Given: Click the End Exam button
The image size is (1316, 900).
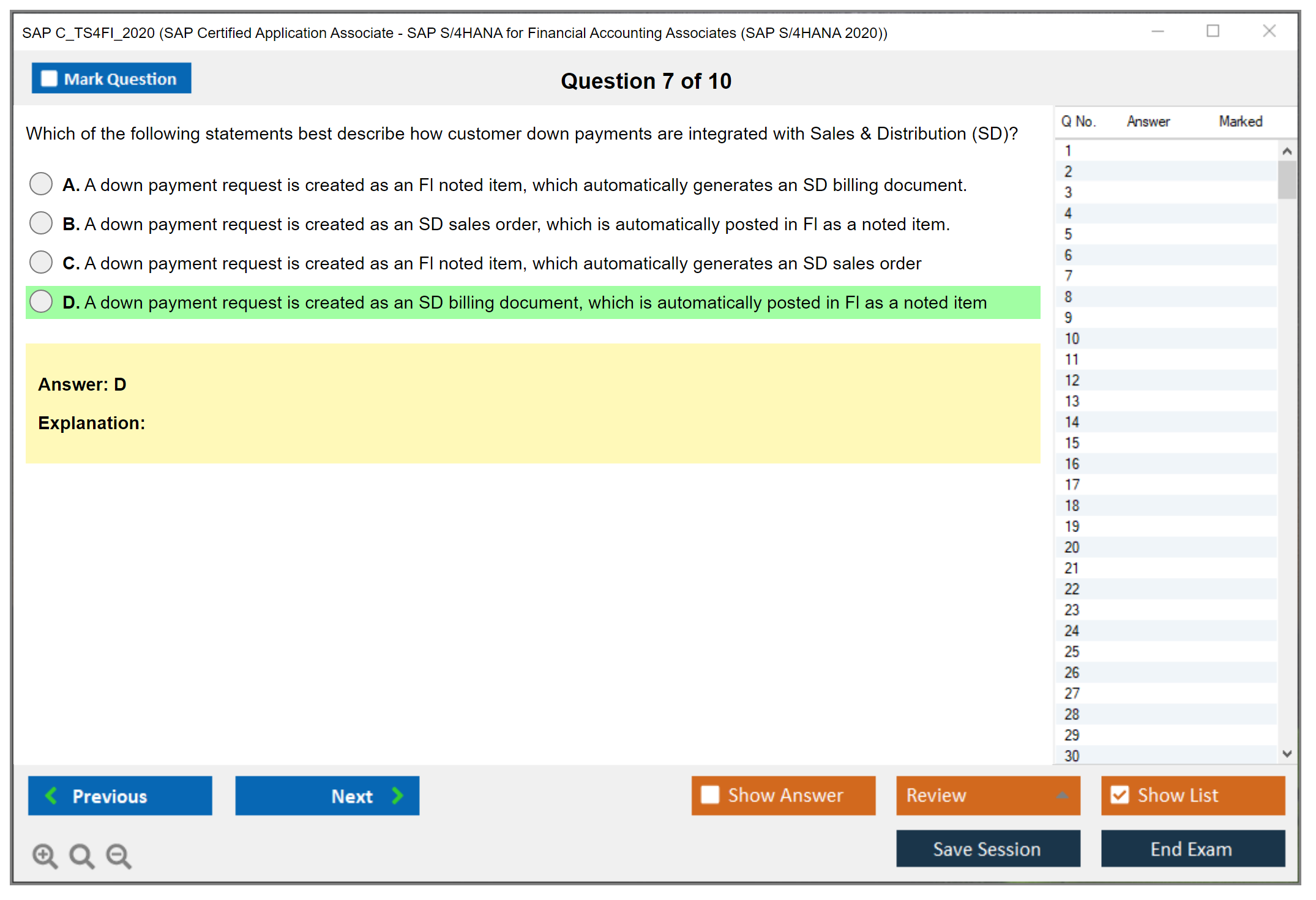Looking at the screenshot, I should click(x=1192, y=849).
